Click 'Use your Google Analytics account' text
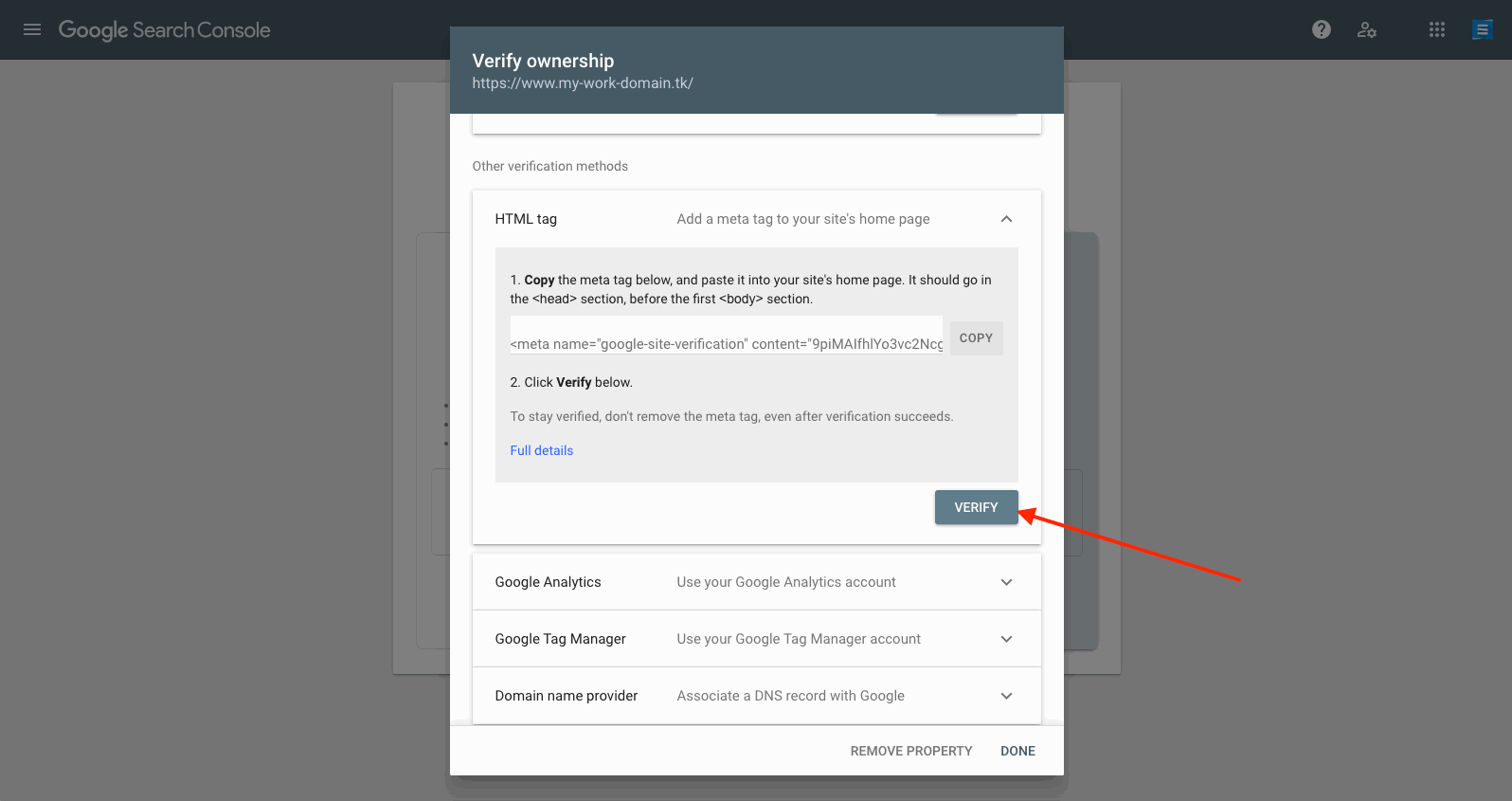Viewport: 1512px width, 801px height. coord(786,582)
